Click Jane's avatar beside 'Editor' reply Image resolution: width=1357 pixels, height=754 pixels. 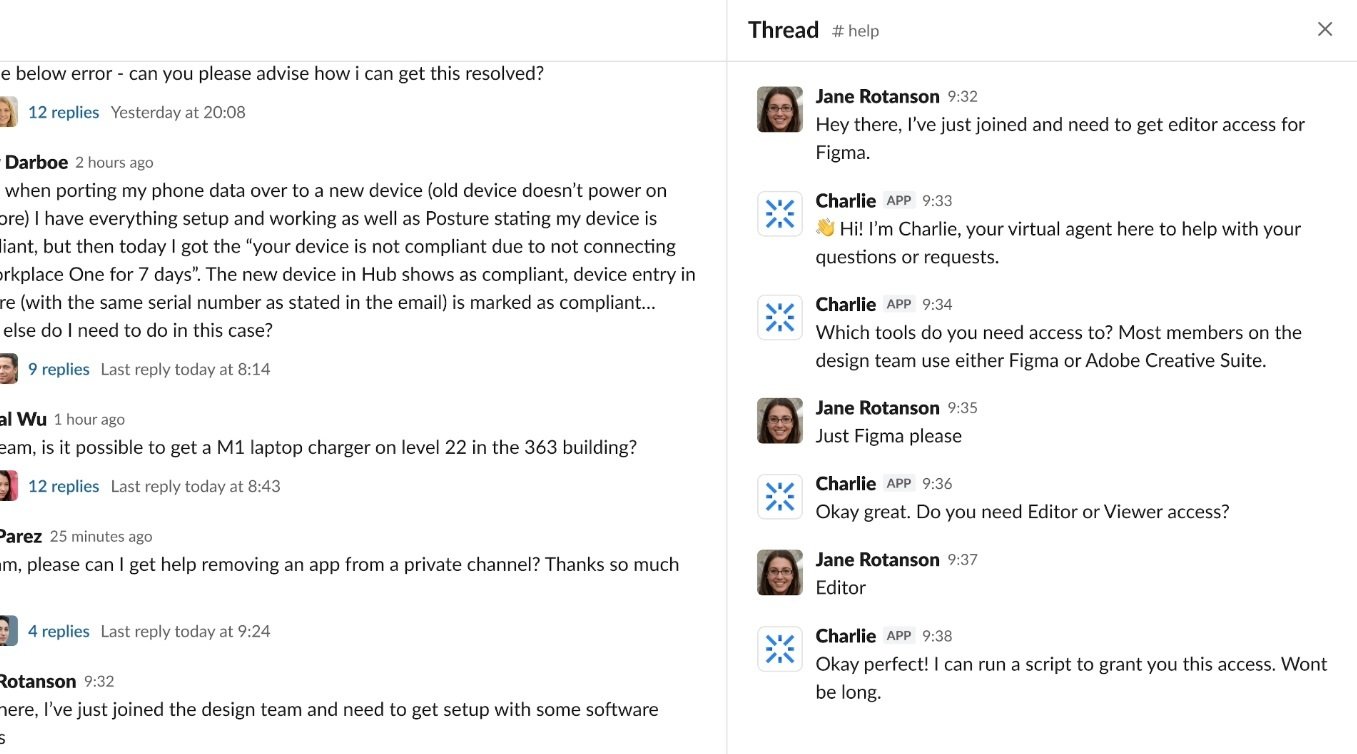[779, 573]
